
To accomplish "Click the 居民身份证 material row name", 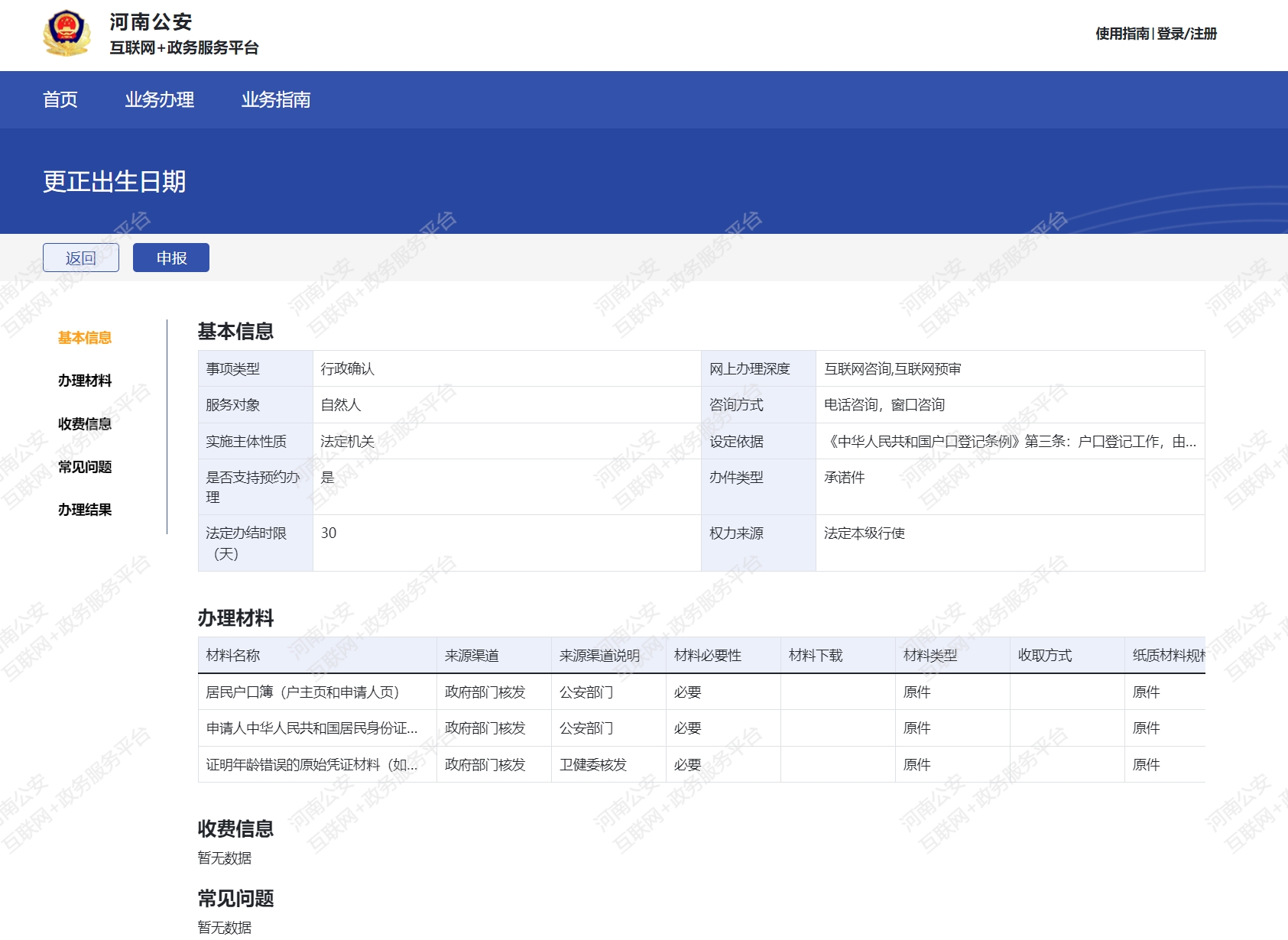I will (312, 728).
